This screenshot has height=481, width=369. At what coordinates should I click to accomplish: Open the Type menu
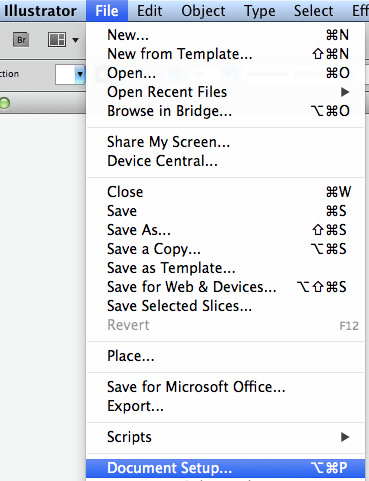[x=260, y=11]
